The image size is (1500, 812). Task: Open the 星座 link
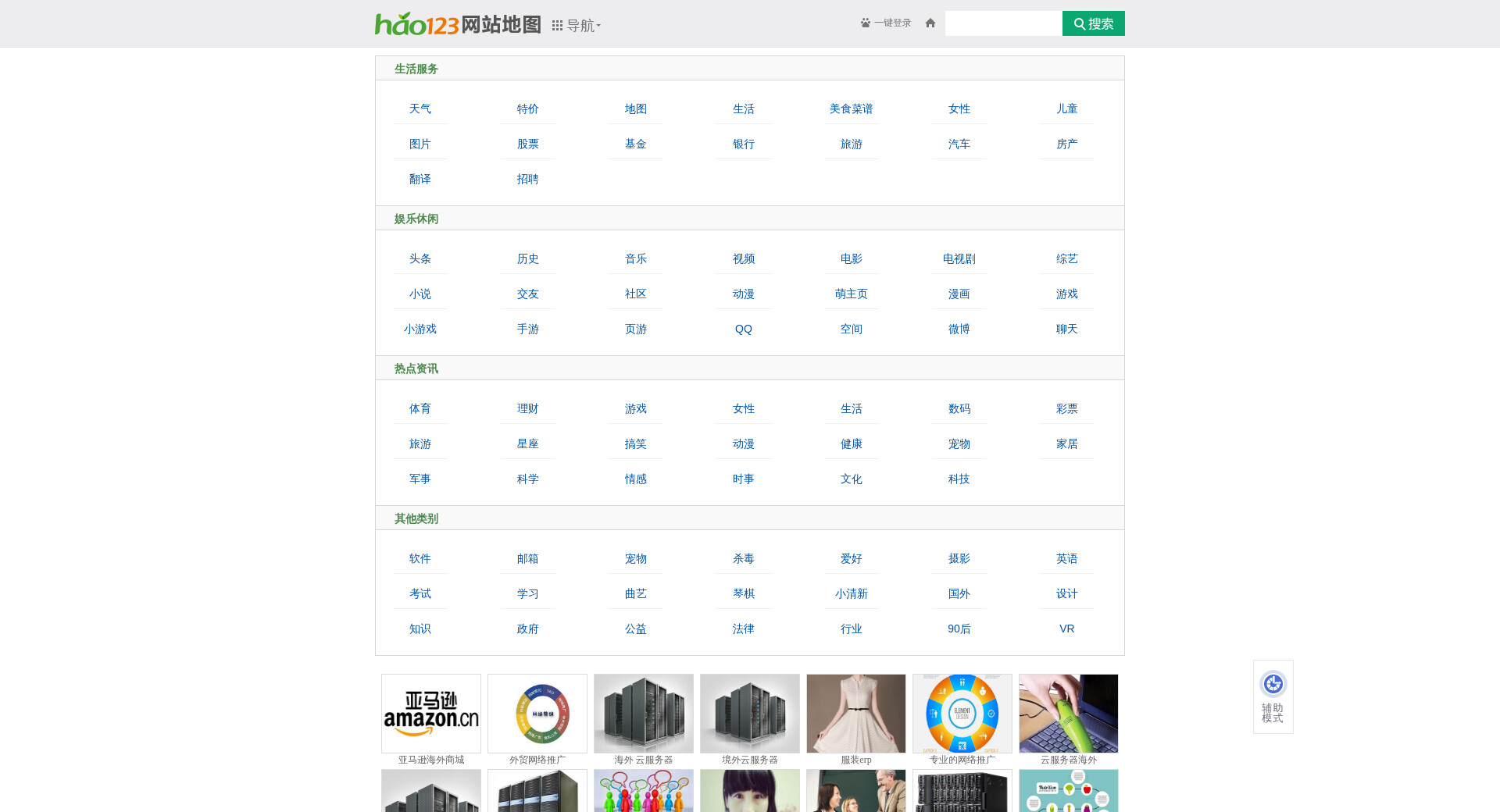[x=528, y=444]
